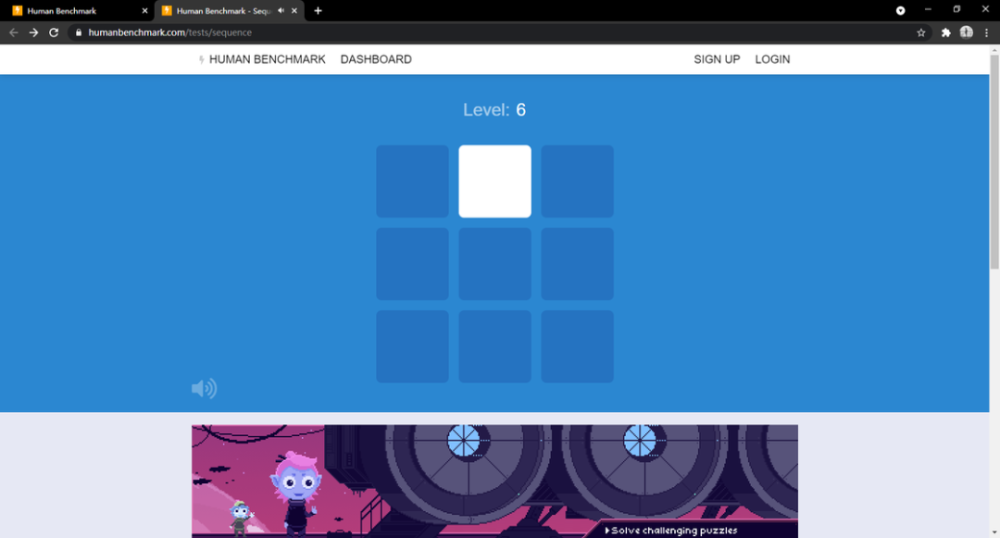This screenshot has width=1000, height=538.
Task: Pick the bottom-right square of the grid
Action: click(577, 346)
